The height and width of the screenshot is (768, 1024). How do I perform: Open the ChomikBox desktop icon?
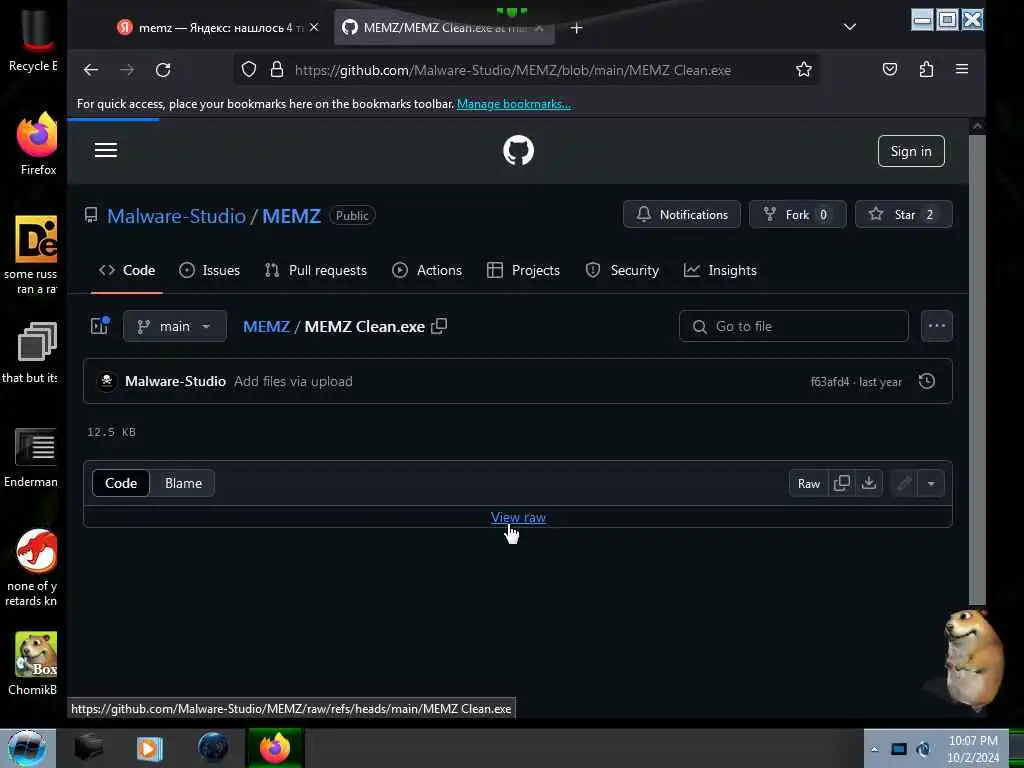[34, 664]
